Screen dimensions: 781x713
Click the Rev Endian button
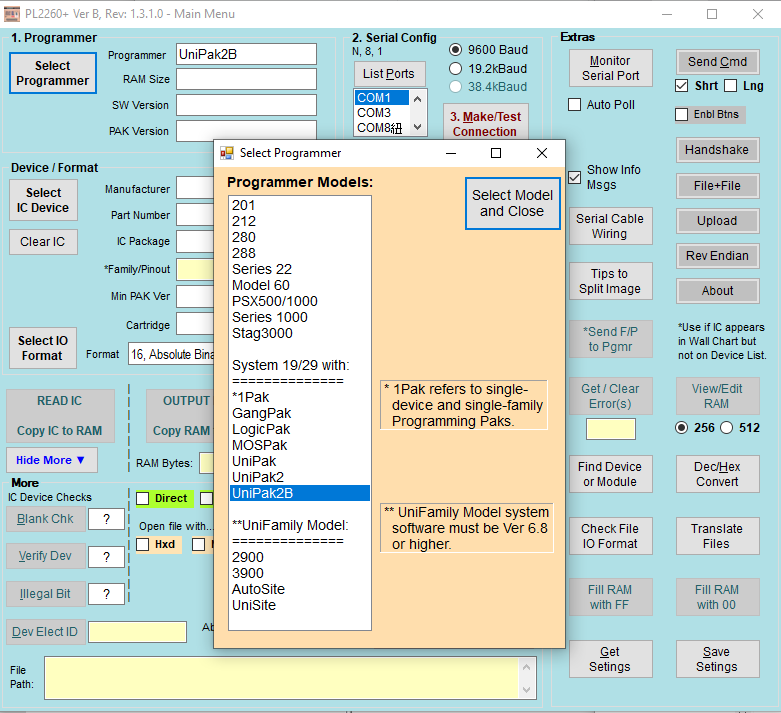click(x=717, y=256)
